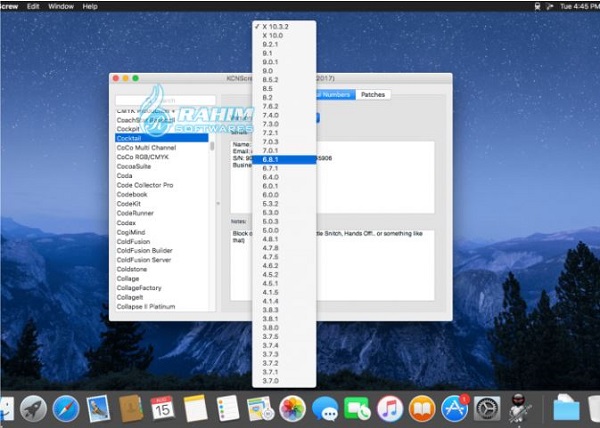
Task: Open the Calendar app in dock
Action: 162,408
